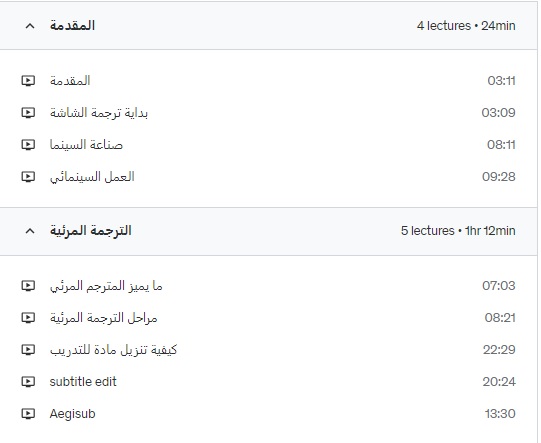Open the بداية ترجمة الشاشة lecture title
This screenshot has width=541, height=443.
(x=99, y=113)
